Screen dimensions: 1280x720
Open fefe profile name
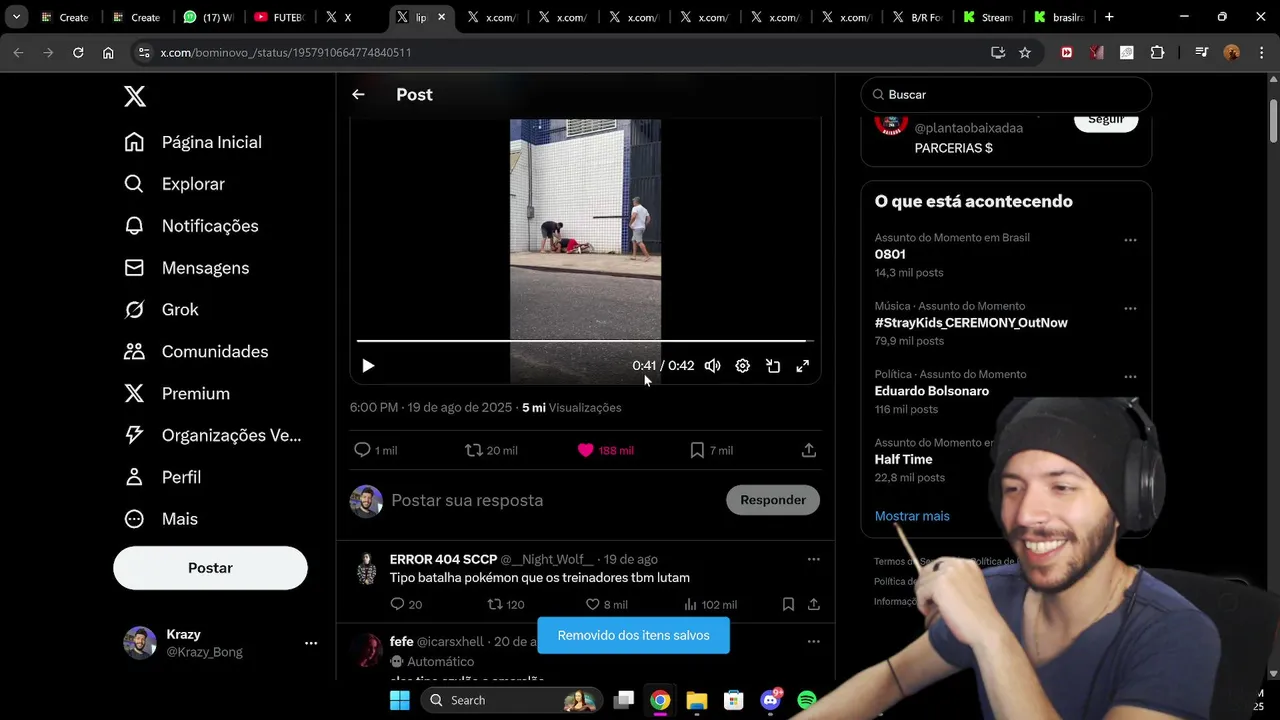[x=401, y=641]
